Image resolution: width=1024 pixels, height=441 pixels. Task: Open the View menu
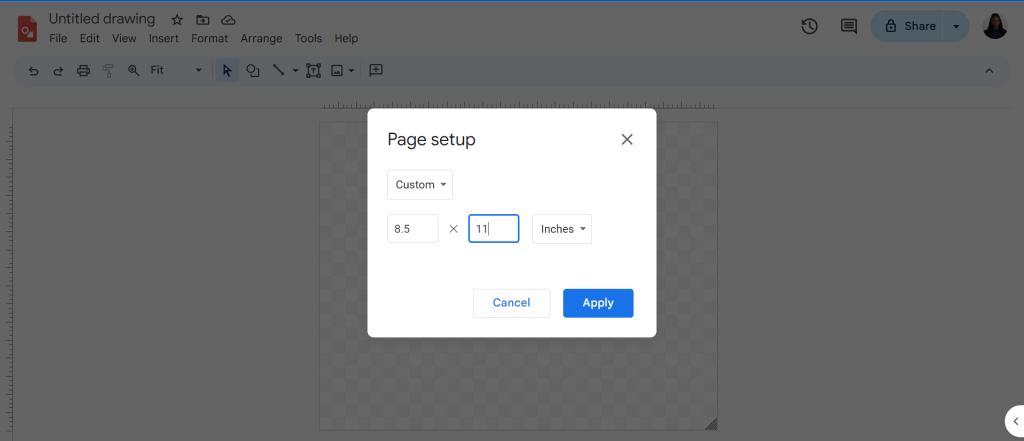[124, 39]
